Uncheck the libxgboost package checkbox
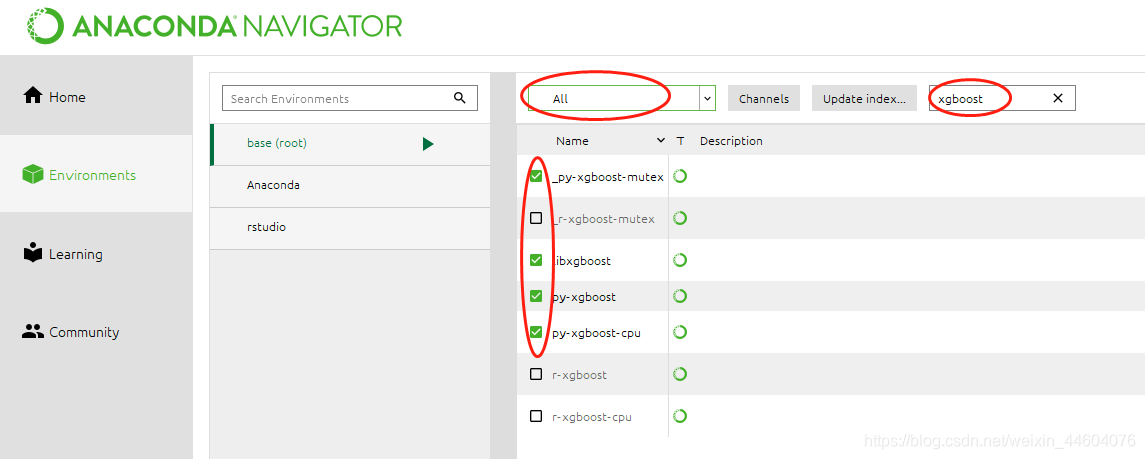The height and width of the screenshot is (459, 1145). [536, 260]
